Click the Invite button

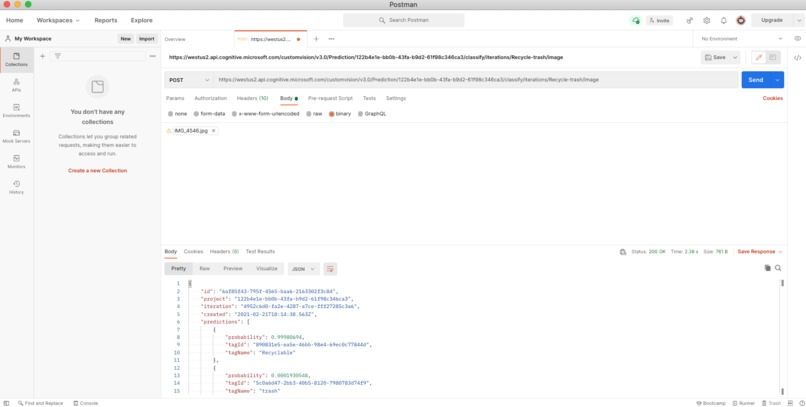point(659,21)
